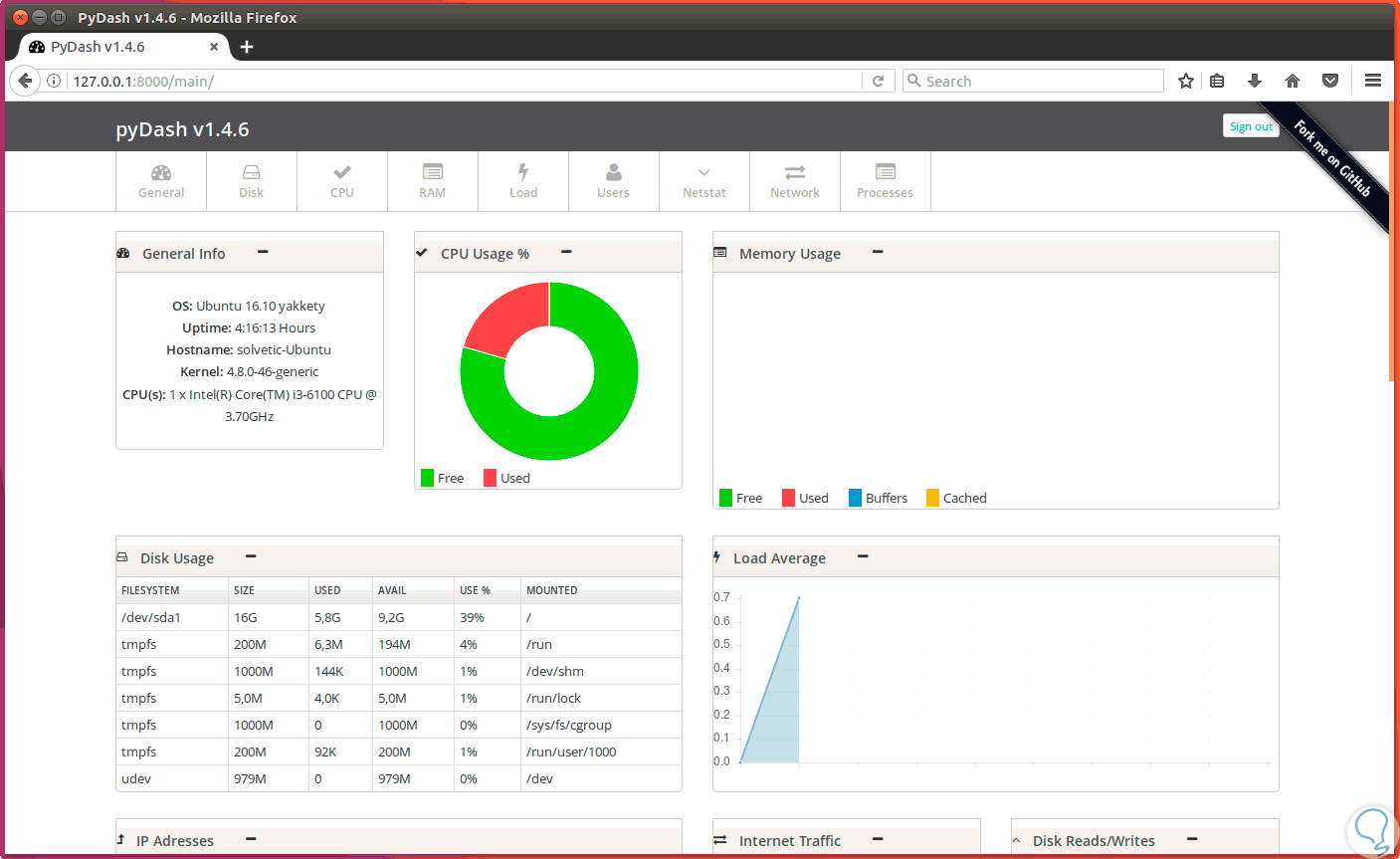This screenshot has width=1400, height=859.
Task: Click the Free legend swatch under CPU chart
Action: 427,478
